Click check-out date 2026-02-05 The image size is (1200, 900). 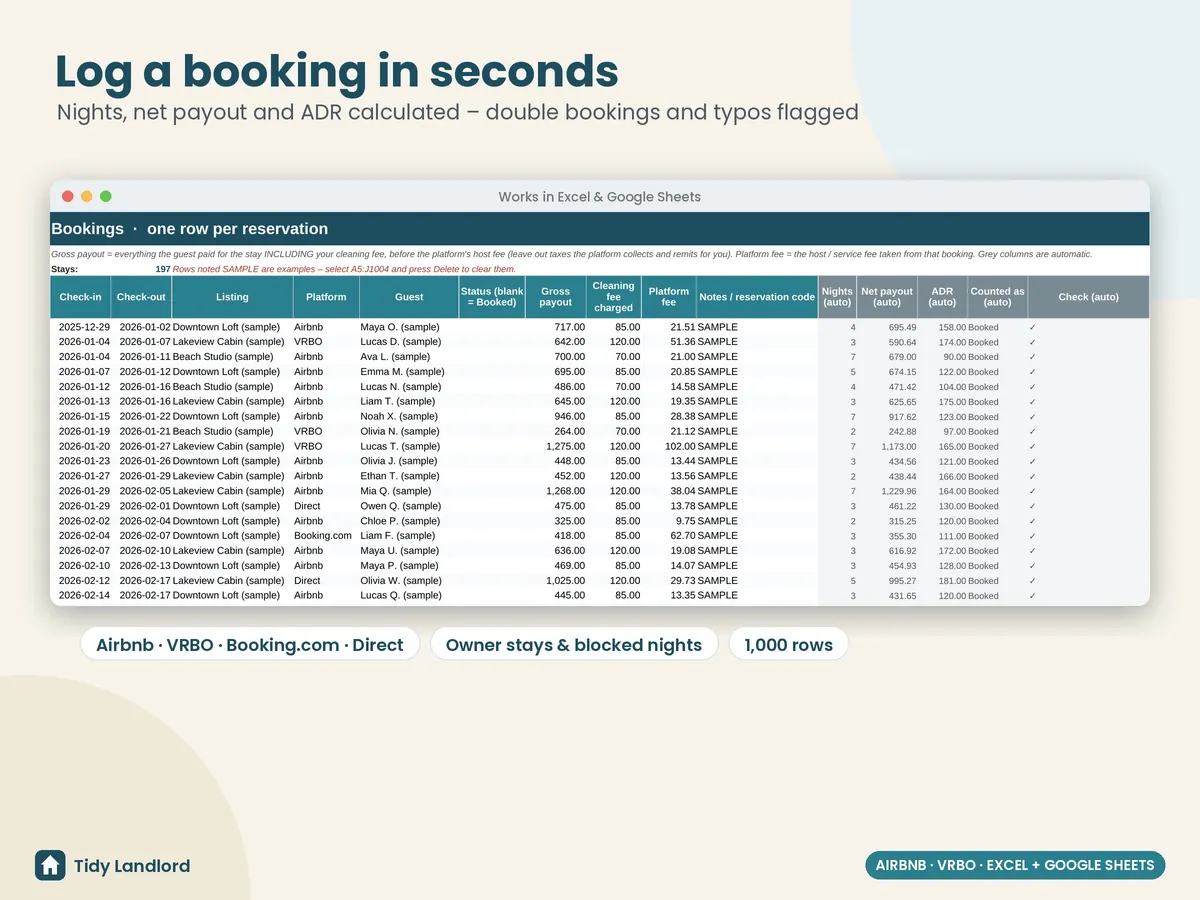coord(145,491)
